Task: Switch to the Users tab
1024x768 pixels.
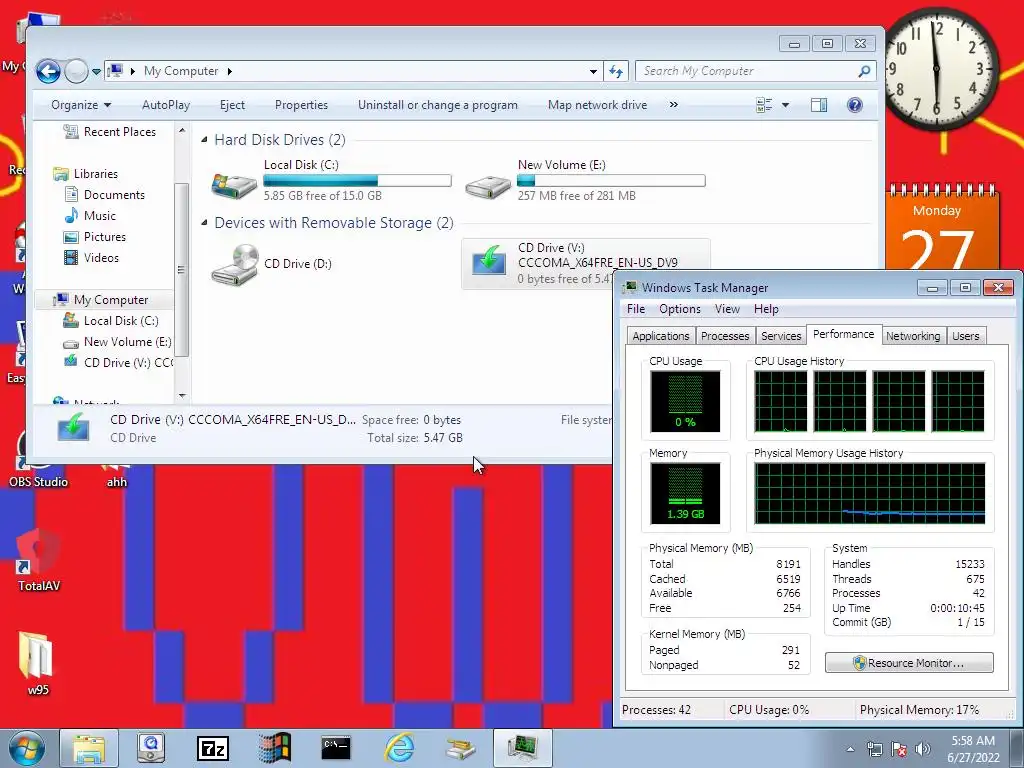Action: [965, 336]
